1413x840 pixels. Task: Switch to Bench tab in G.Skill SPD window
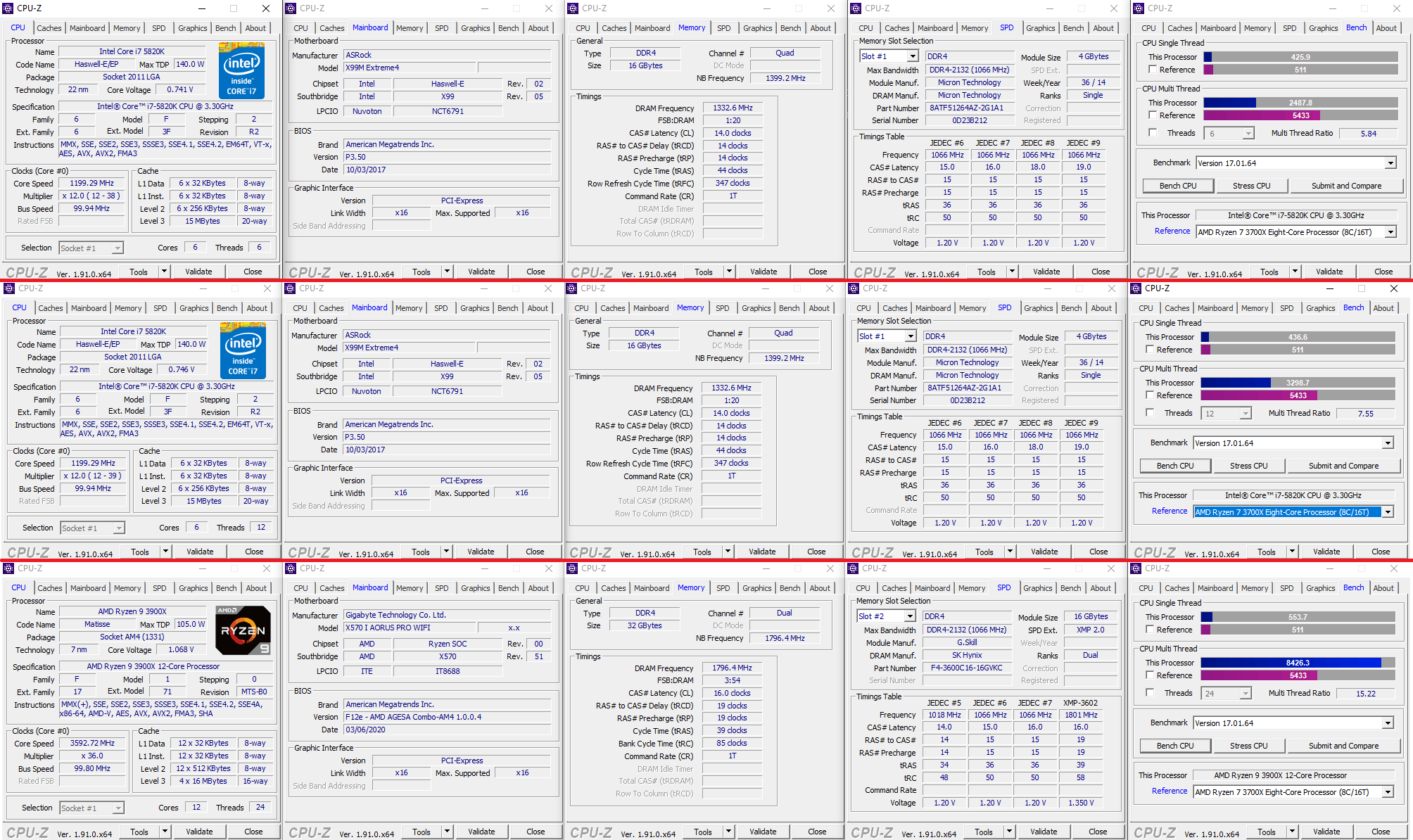1070,588
